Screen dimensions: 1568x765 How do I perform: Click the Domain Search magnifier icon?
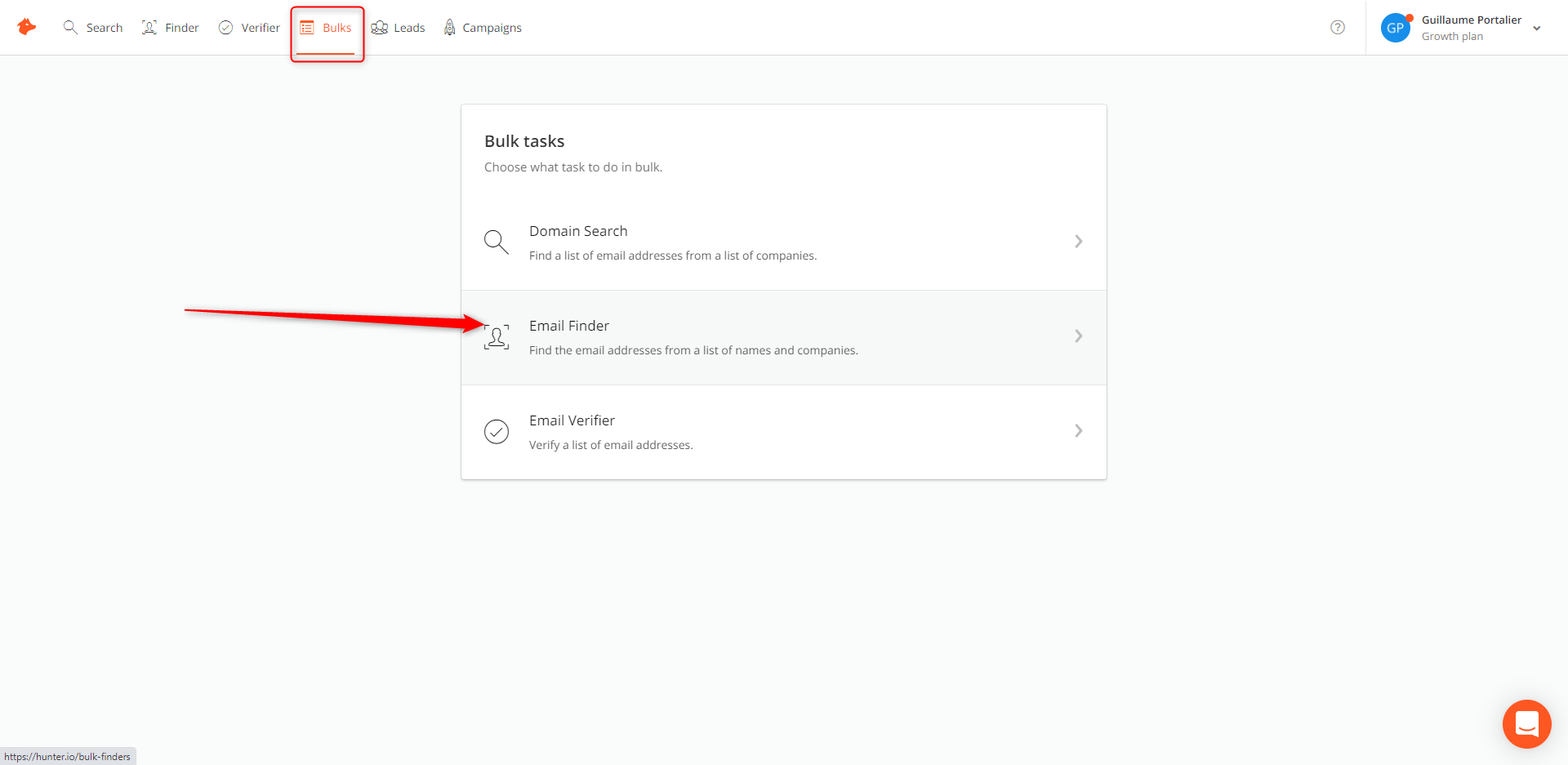[497, 242]
